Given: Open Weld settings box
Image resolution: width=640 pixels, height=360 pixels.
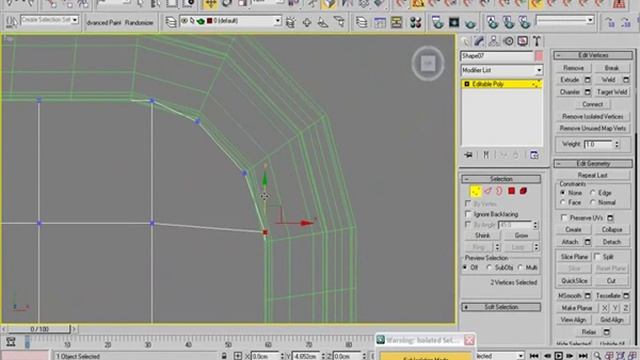Looking at the screenshot, I should coord(626,80).
